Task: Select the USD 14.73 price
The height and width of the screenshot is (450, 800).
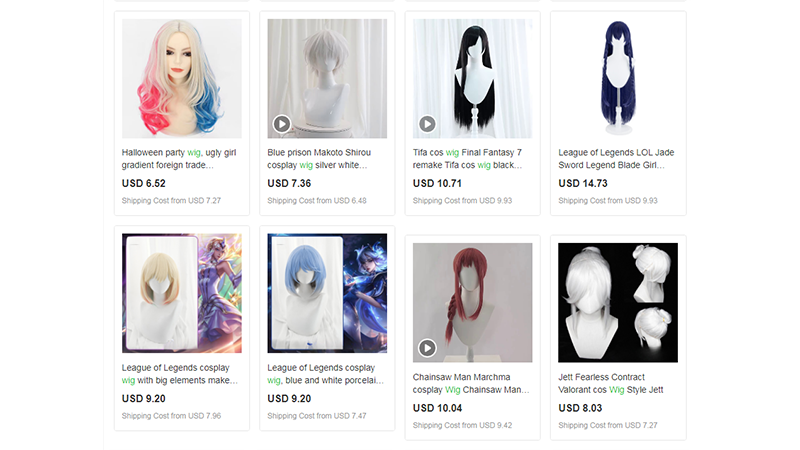Action: (583, 183)
